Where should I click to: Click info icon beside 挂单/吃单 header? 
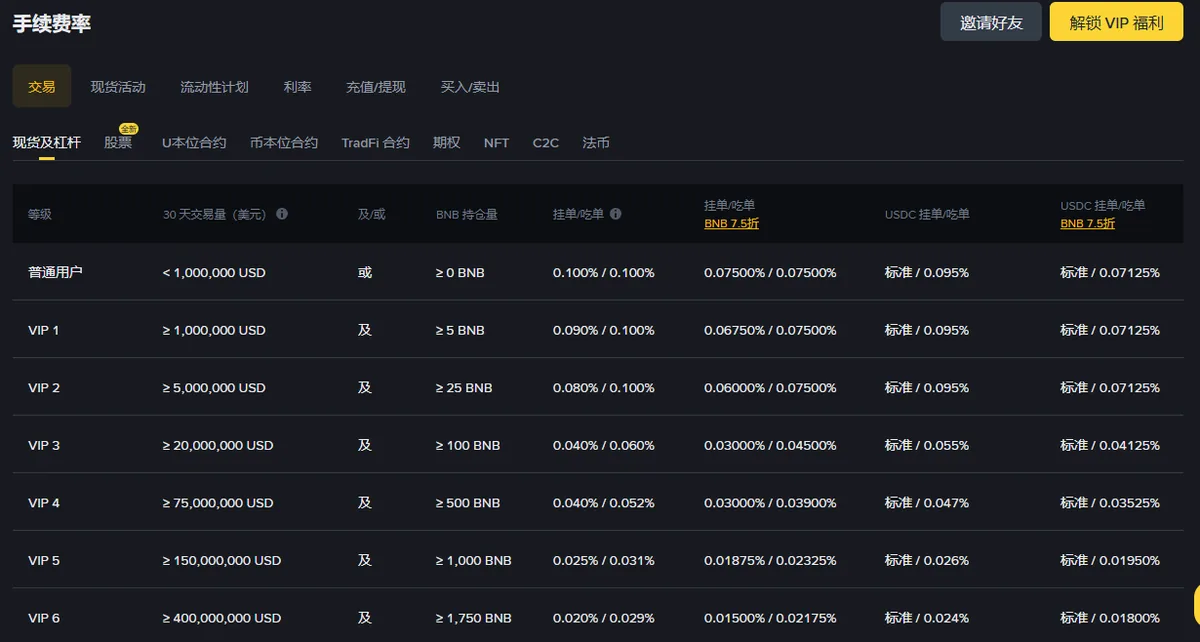tap(616, 214)
